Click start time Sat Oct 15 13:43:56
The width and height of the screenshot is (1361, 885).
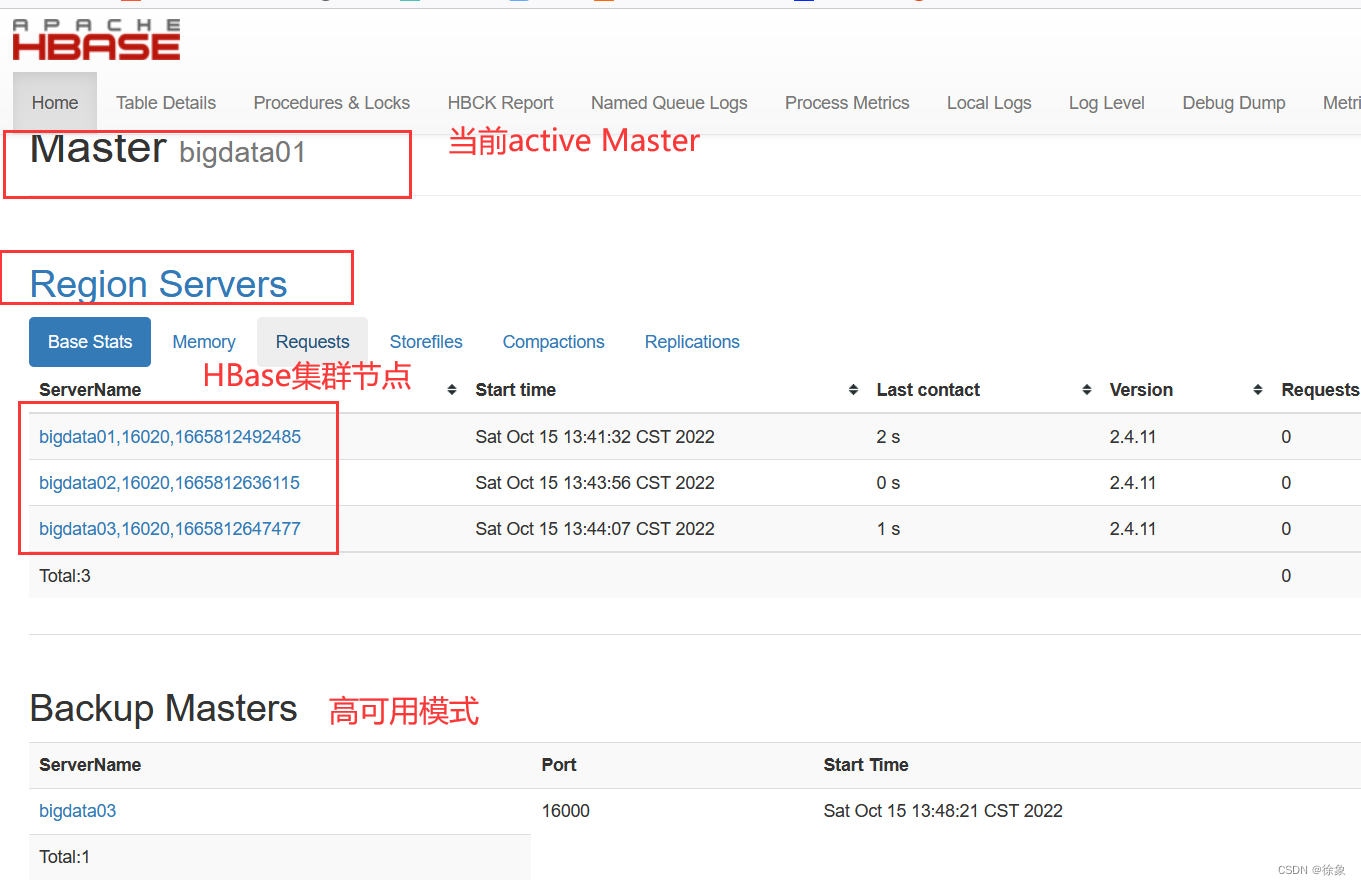point(595,483)
